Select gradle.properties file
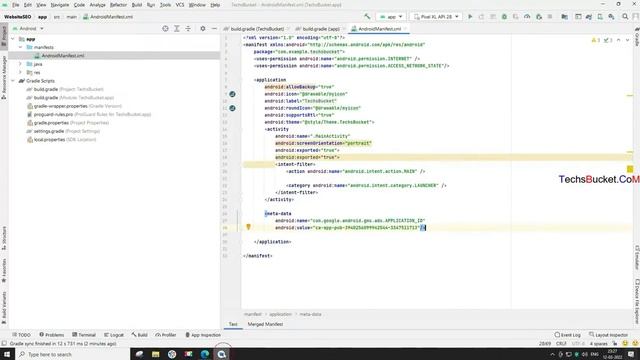 67,123
